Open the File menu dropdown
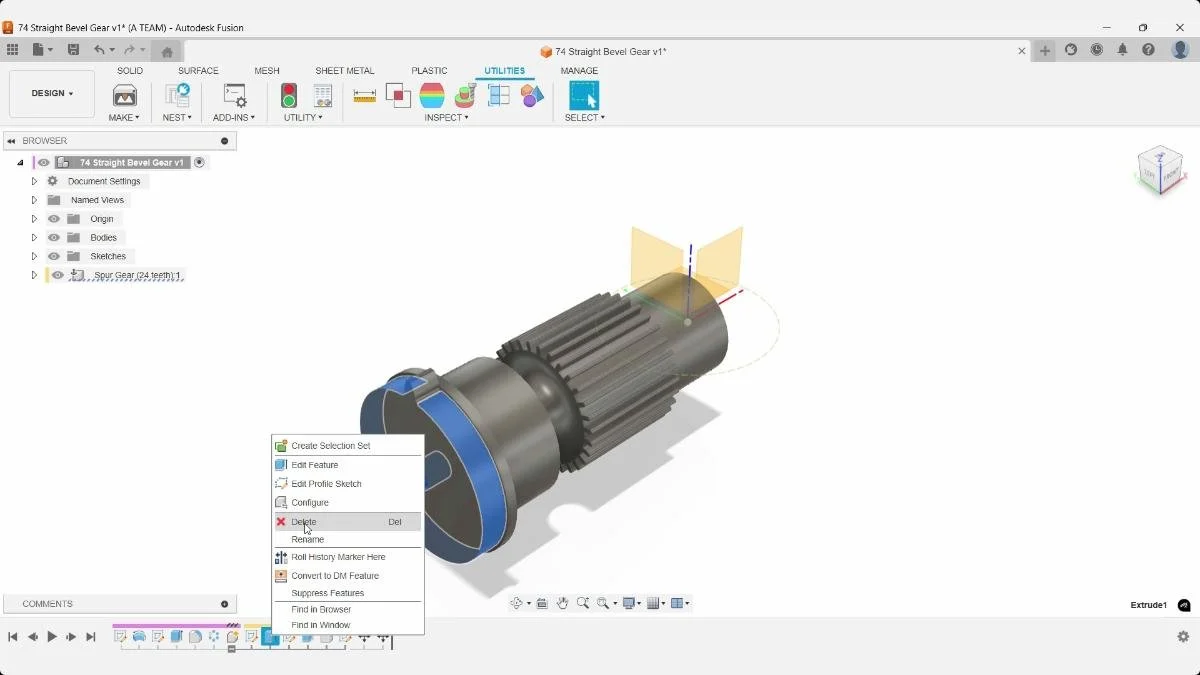1200x675 pixels. pyautogui.click(x=43, y=50)
